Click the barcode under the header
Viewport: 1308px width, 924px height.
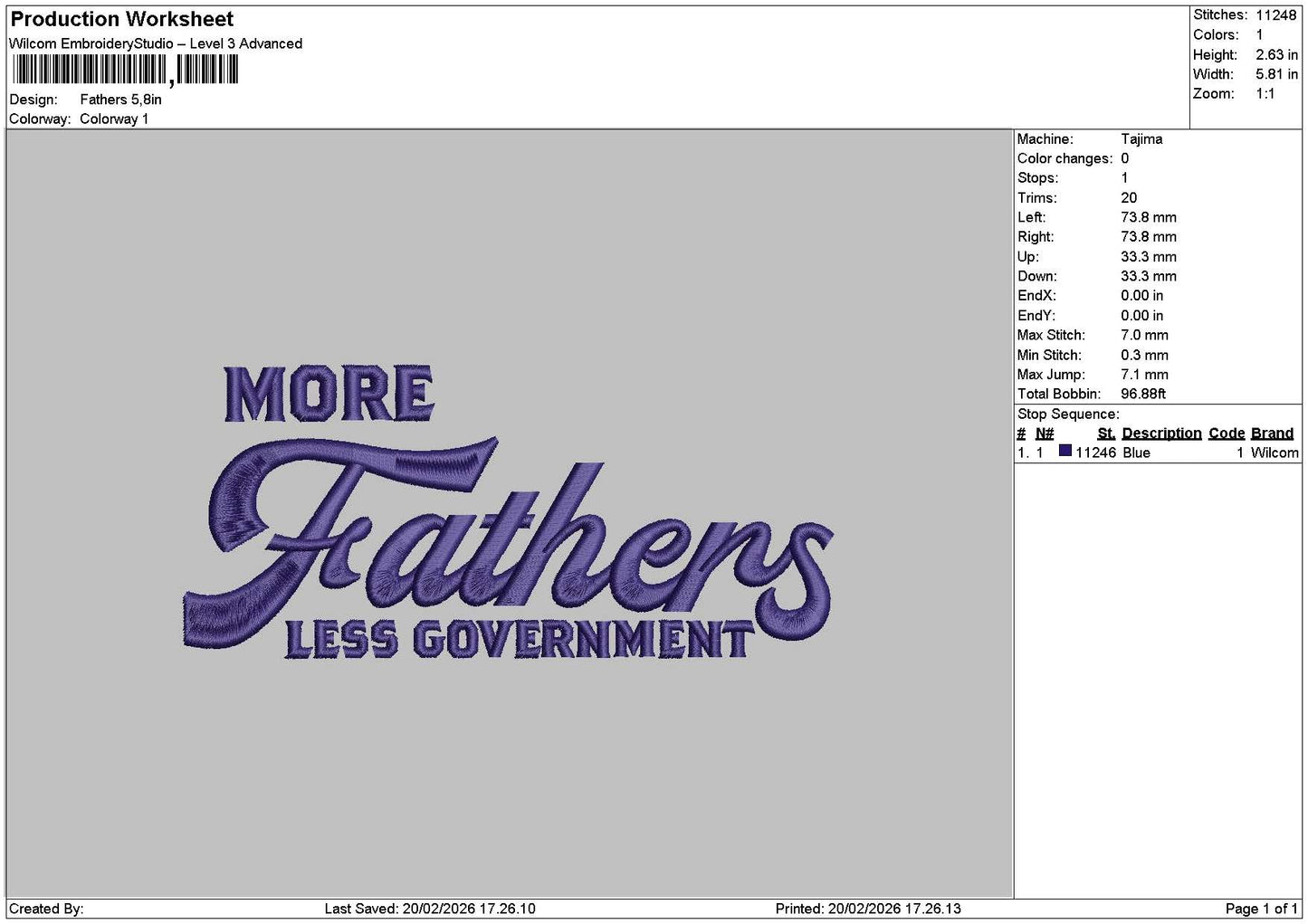126,70
